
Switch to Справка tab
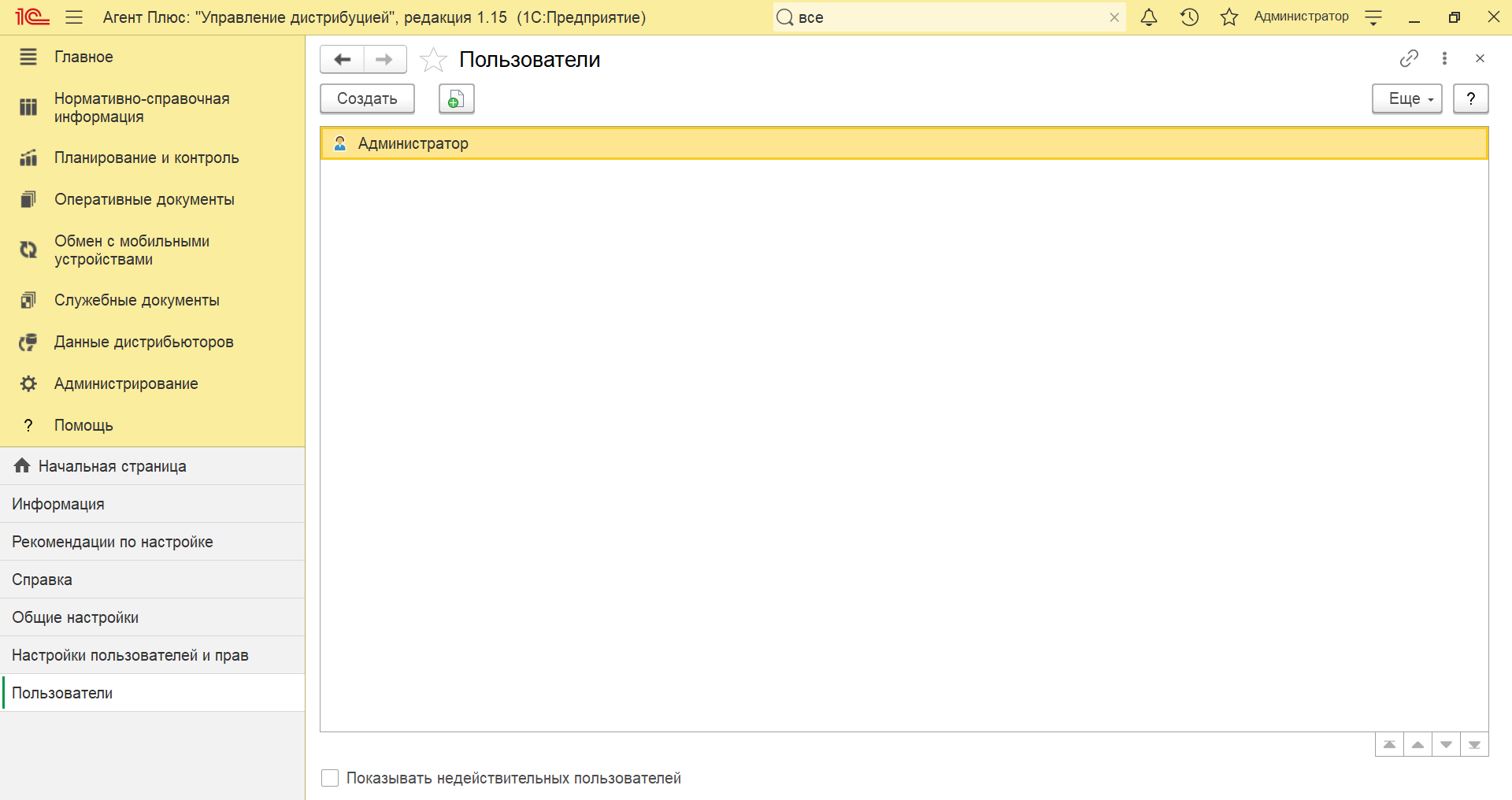(x=152, y=580)
